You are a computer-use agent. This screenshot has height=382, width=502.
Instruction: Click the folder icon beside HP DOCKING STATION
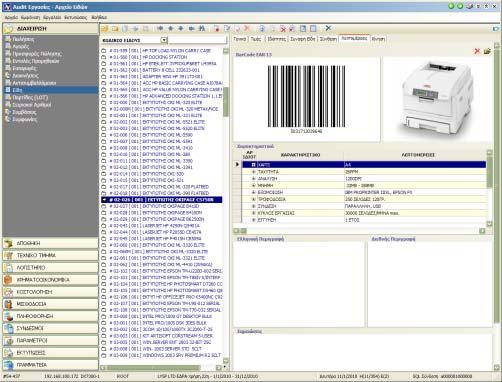click(x=104, y=57)
